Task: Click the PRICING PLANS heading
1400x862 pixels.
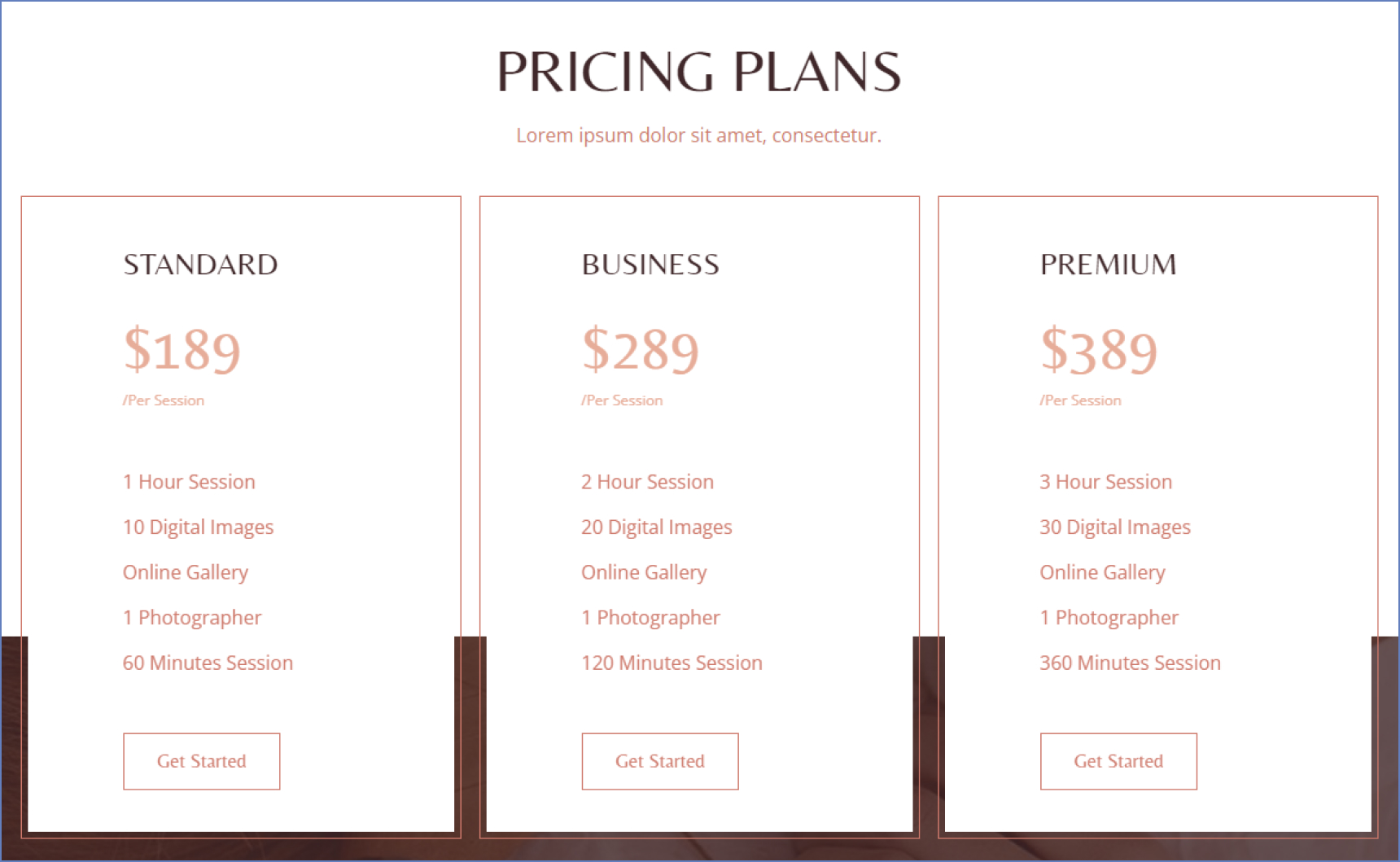Action: [x=699, y=72]
